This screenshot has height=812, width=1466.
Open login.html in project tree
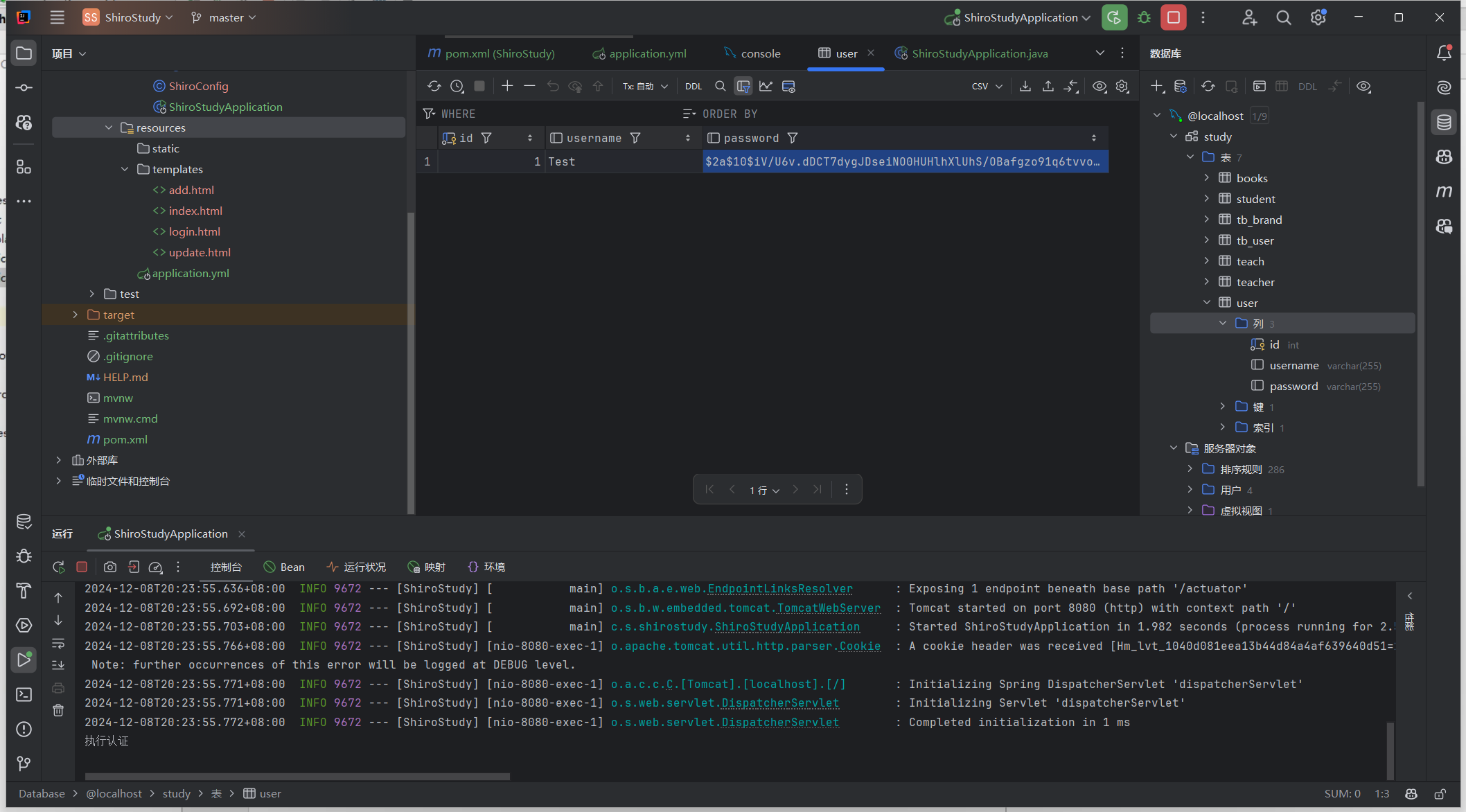[x=186, y=231]
